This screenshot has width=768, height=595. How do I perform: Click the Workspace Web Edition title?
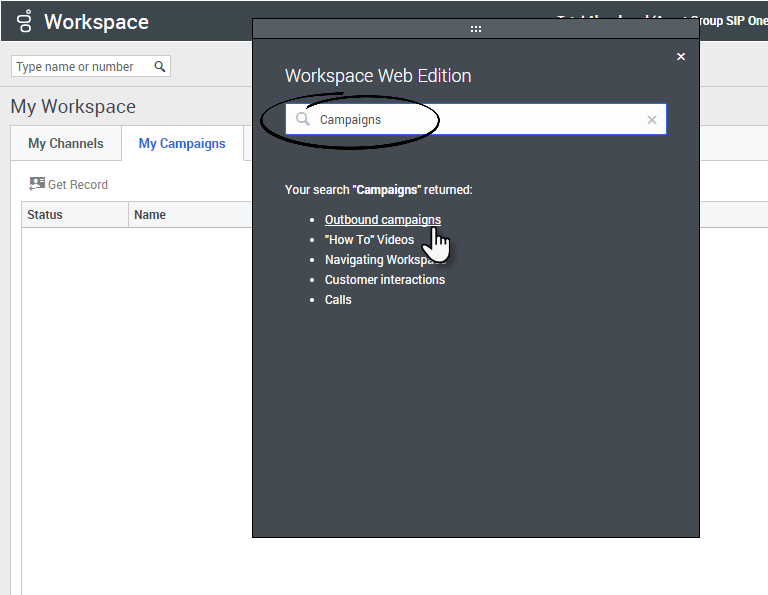[378, 76]
